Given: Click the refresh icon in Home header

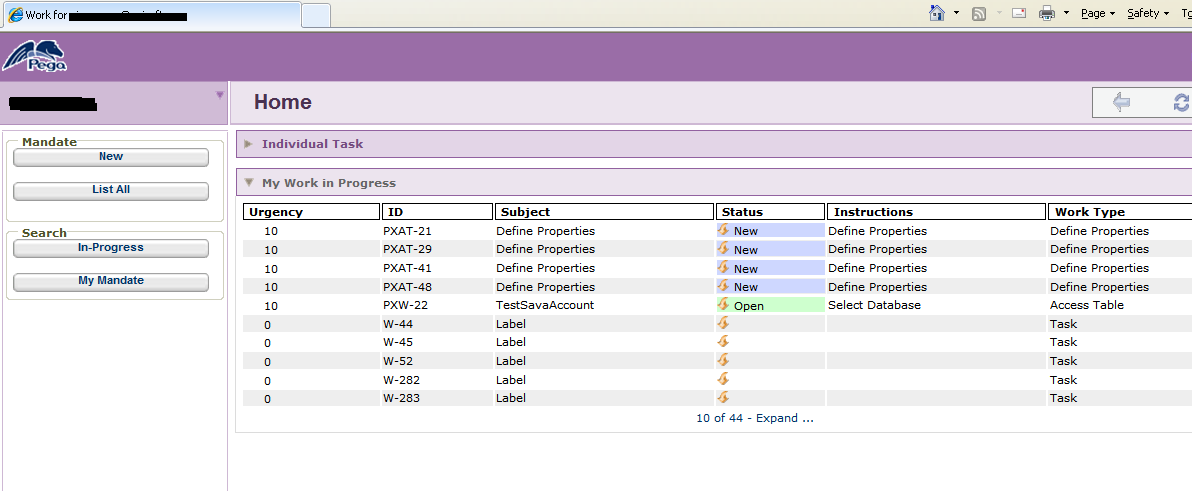Looking at the screenshot, I should [x=1181, y=102].
